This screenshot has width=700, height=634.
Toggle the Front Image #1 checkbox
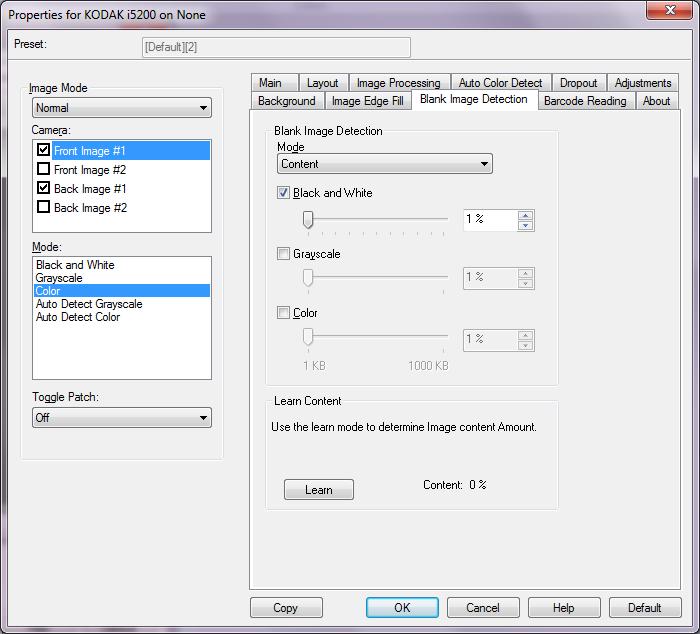43,150
